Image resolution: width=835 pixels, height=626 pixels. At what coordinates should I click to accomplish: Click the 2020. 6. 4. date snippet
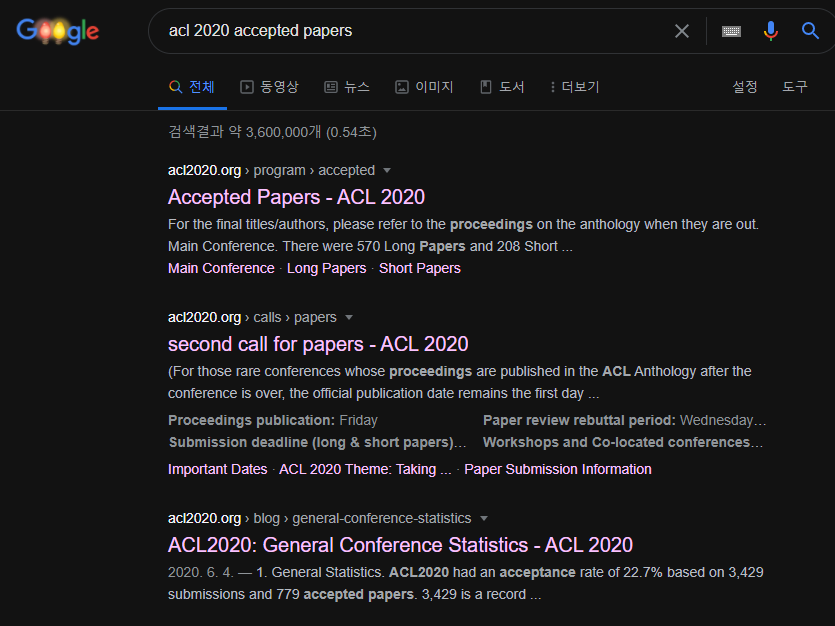pyautogui.click(x=201, y=573)
